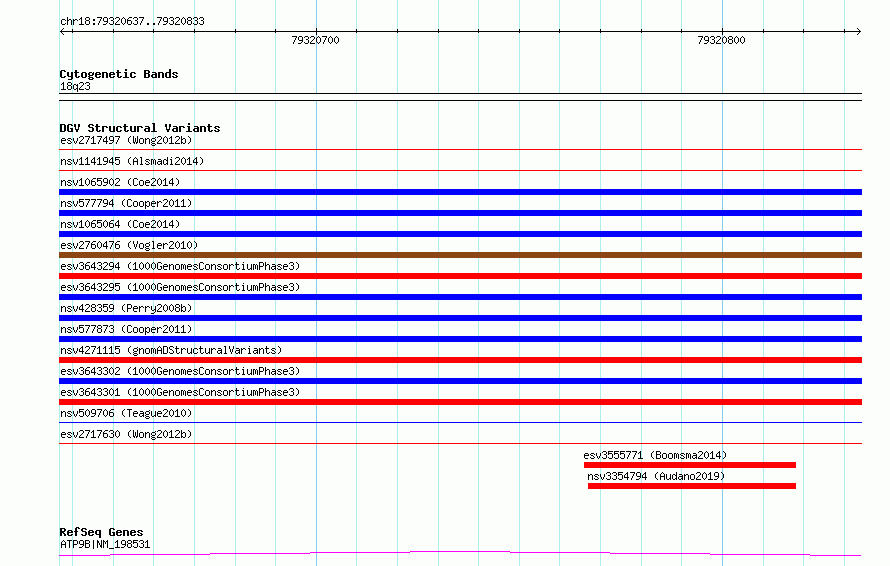The width and height of the screenshot is (890, 566).
Task: Select the red nsv3354794 (Audano2019) bar
Action: (692, 486)
